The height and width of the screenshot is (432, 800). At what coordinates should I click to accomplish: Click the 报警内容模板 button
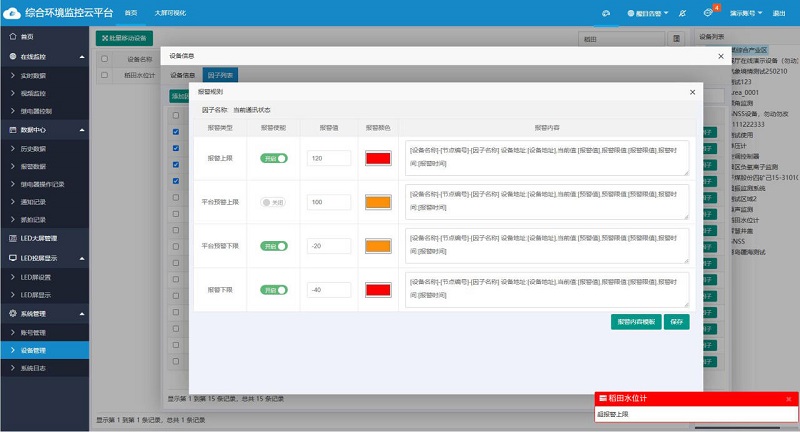click(x=635, y=322)
